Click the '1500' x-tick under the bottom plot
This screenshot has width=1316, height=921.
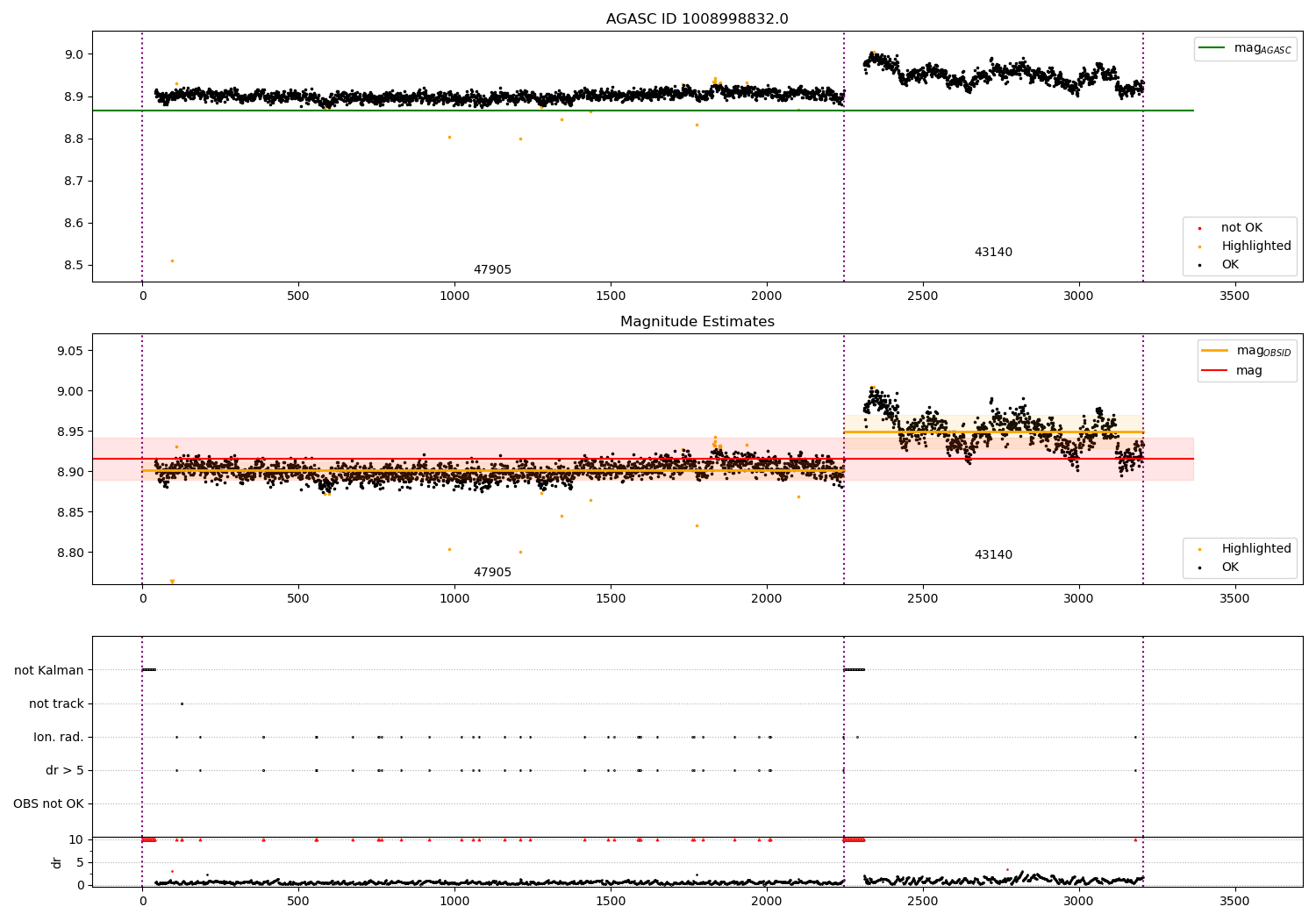click(x=611, y=902)
